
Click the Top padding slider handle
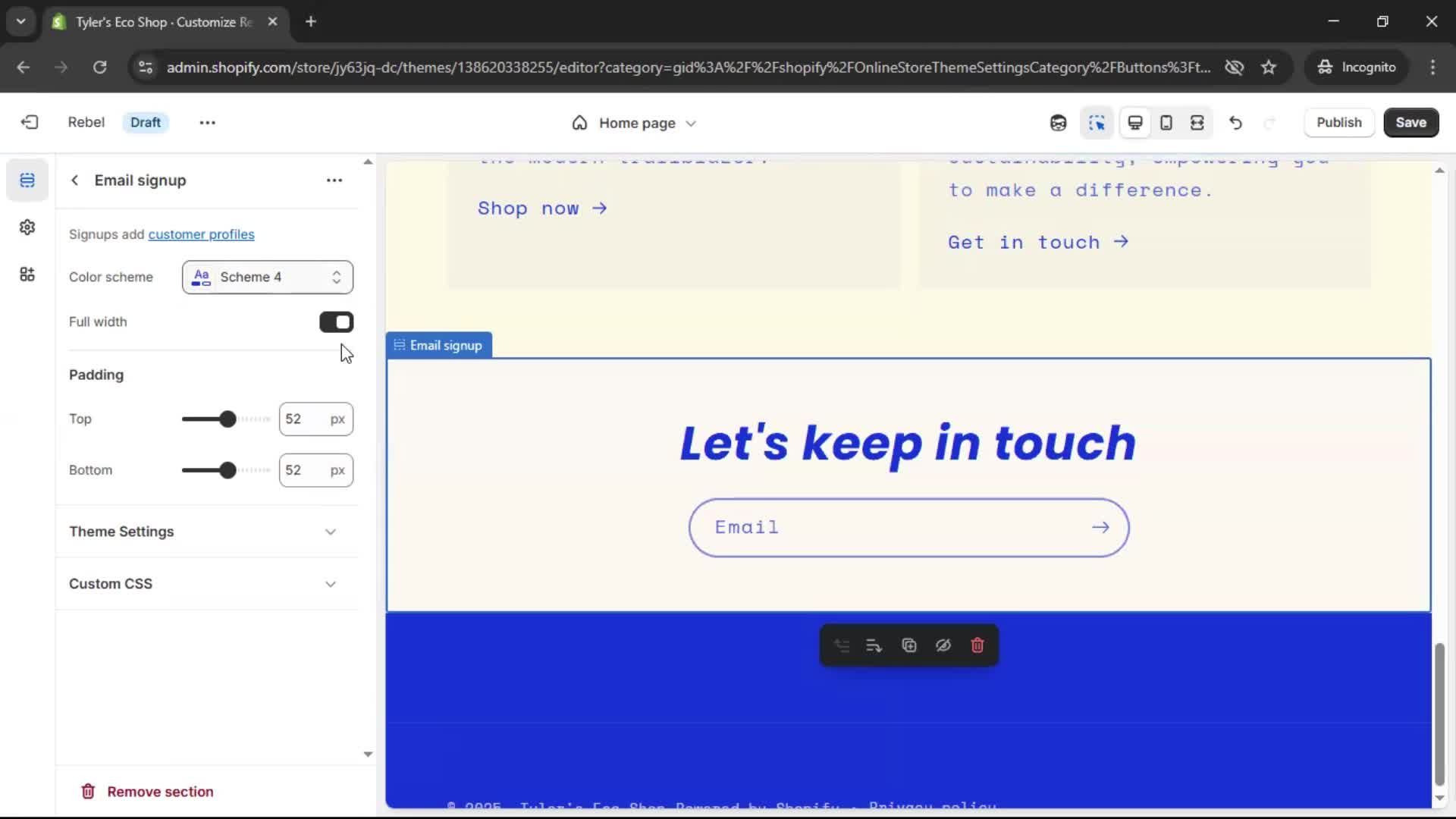[227, 419]
